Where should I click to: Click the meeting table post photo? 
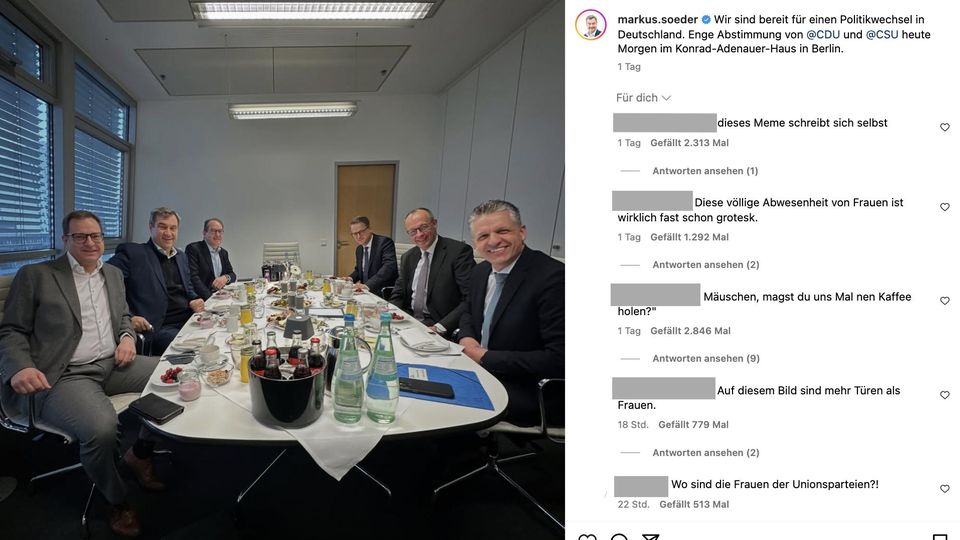click(282, 270)
